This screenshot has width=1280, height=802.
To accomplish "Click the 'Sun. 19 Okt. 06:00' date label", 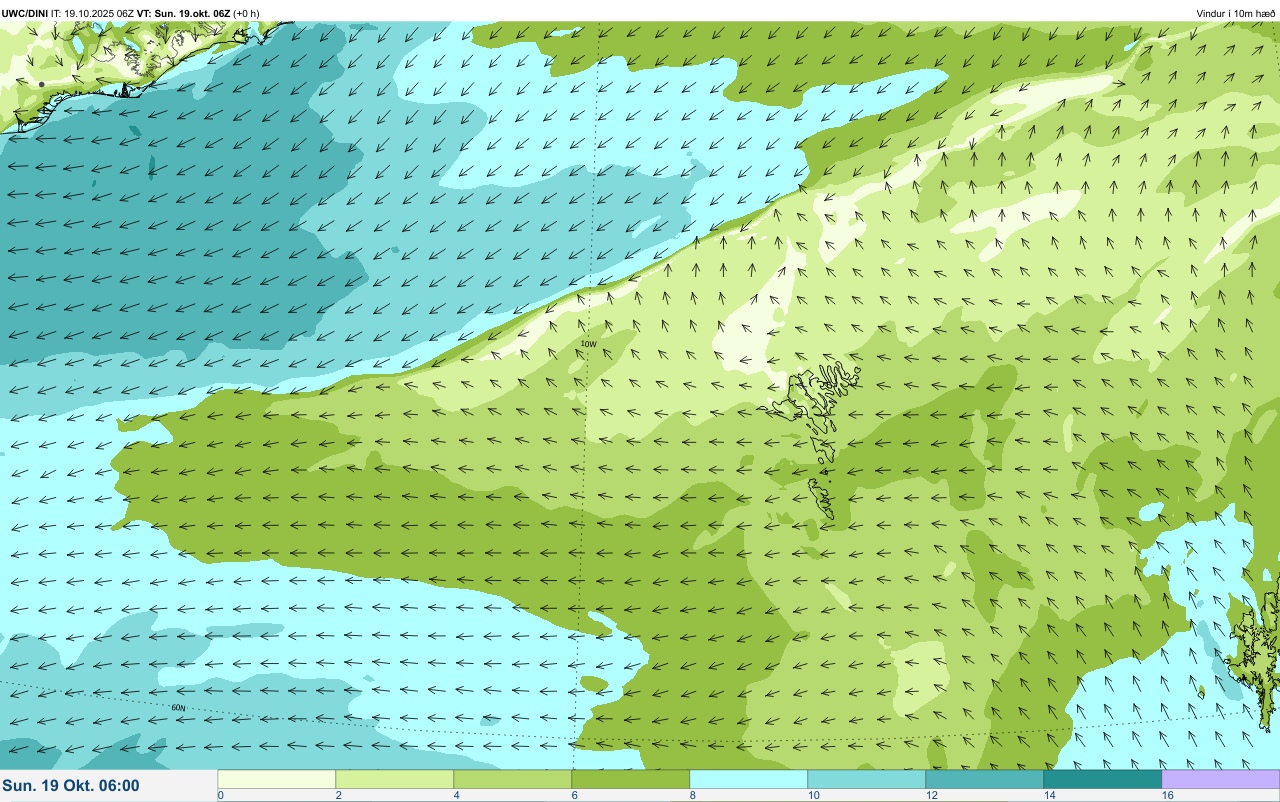I will pos(71,786).
